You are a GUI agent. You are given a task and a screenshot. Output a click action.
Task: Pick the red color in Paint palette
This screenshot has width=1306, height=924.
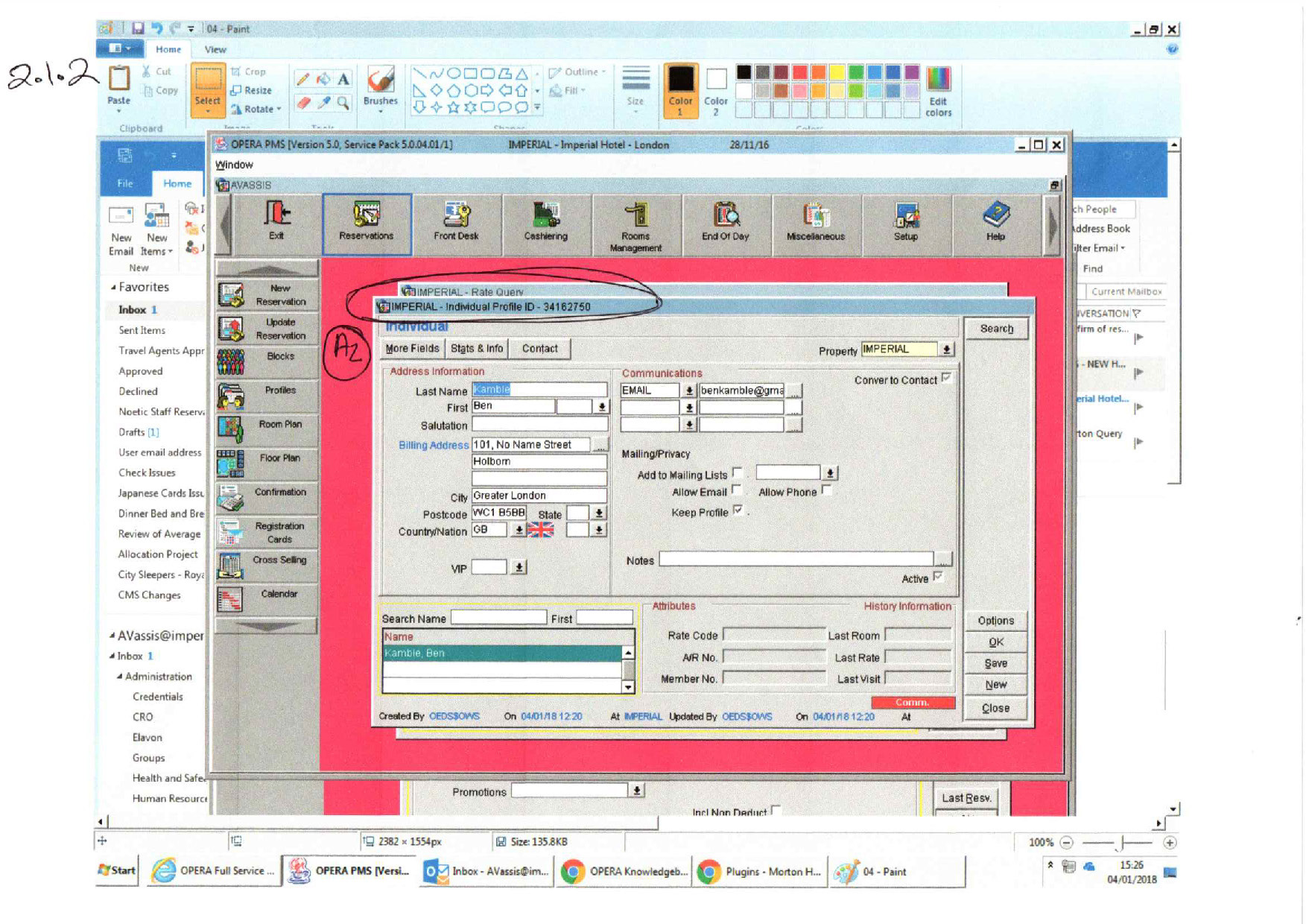799,72
